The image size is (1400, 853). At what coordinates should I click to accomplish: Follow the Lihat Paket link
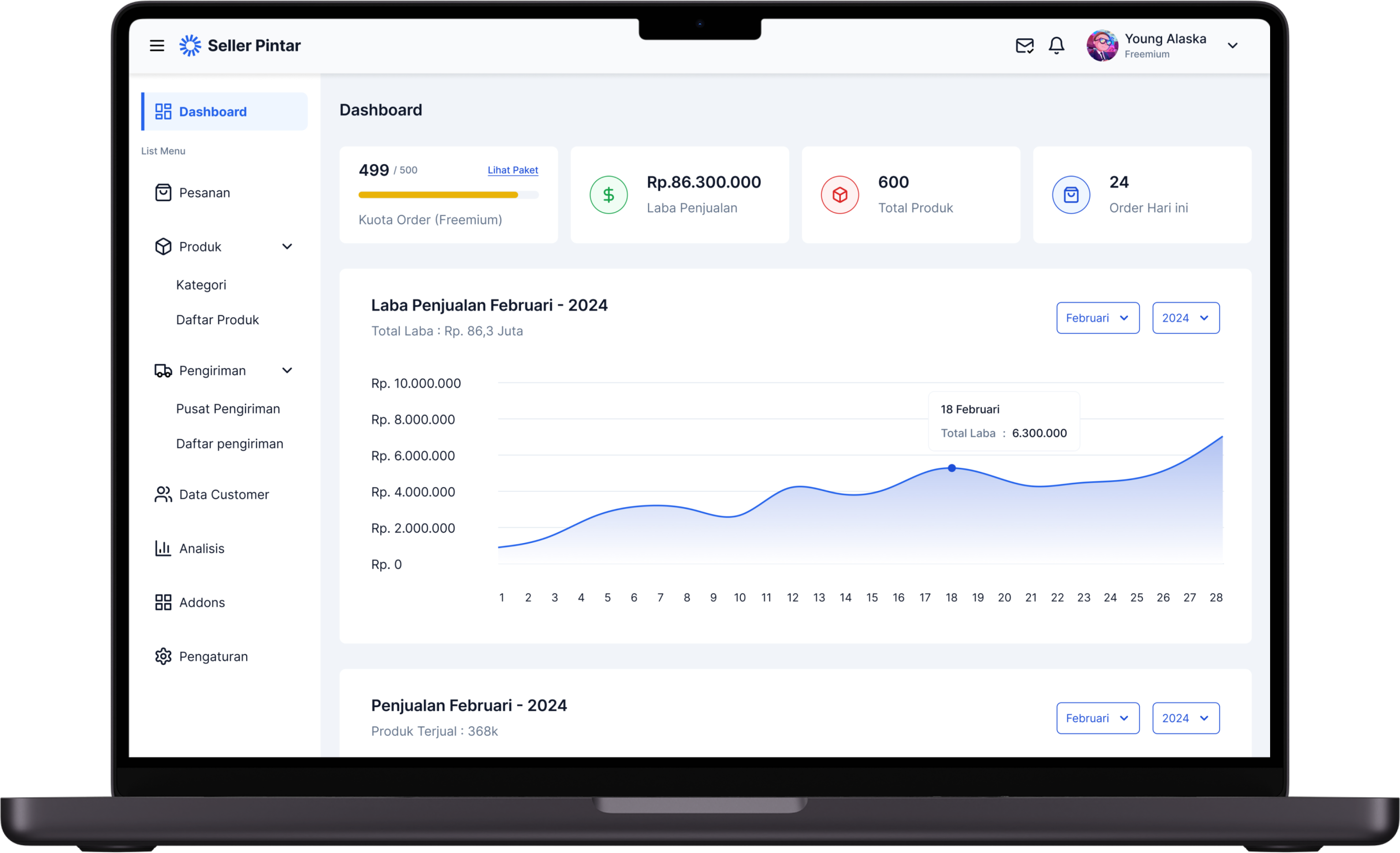coord(513,170)
